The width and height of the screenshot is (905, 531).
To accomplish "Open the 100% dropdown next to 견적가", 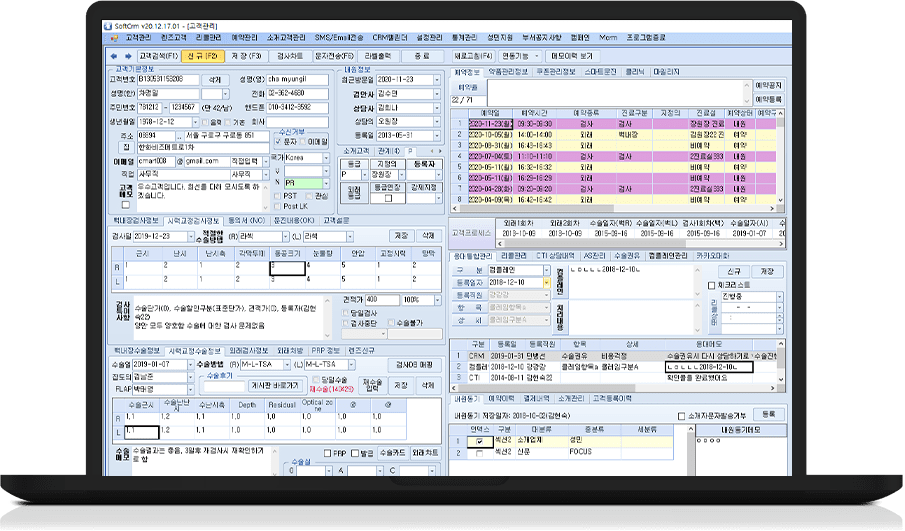I will (x=437, y=300).
